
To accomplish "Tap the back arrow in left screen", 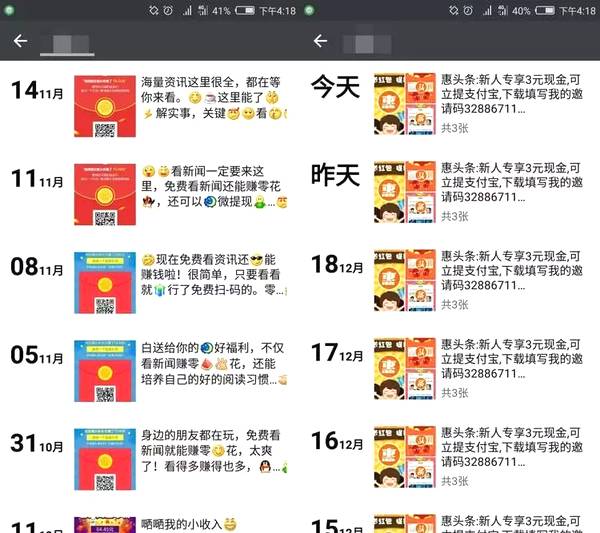I will coord(20,41).
